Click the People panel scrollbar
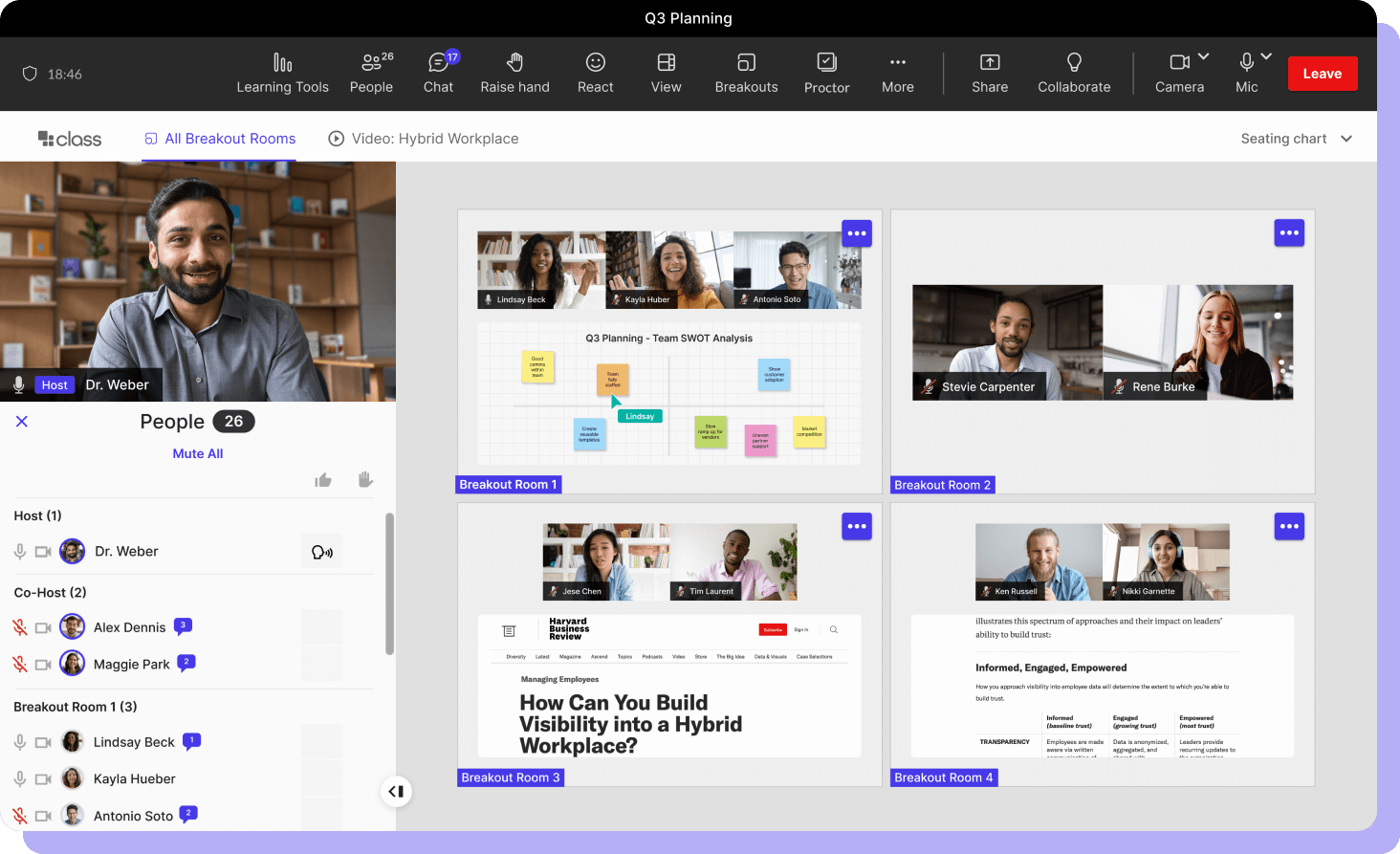 (389, 583)
